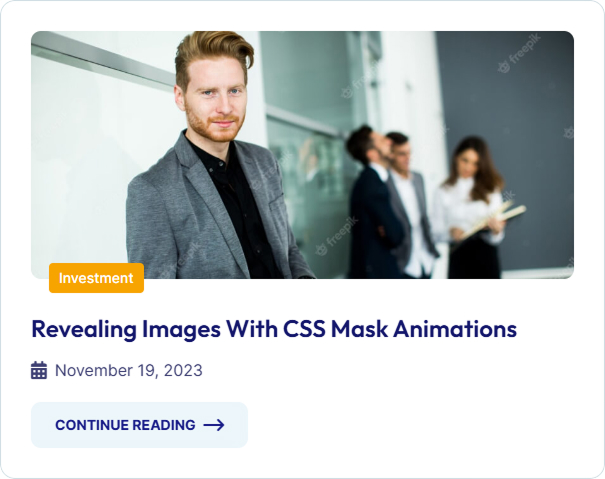This screenshot has height=479, width=605.
Task: Click the two blurred men talking in the background
Action: pyautogui.click(x=390, y=201)
